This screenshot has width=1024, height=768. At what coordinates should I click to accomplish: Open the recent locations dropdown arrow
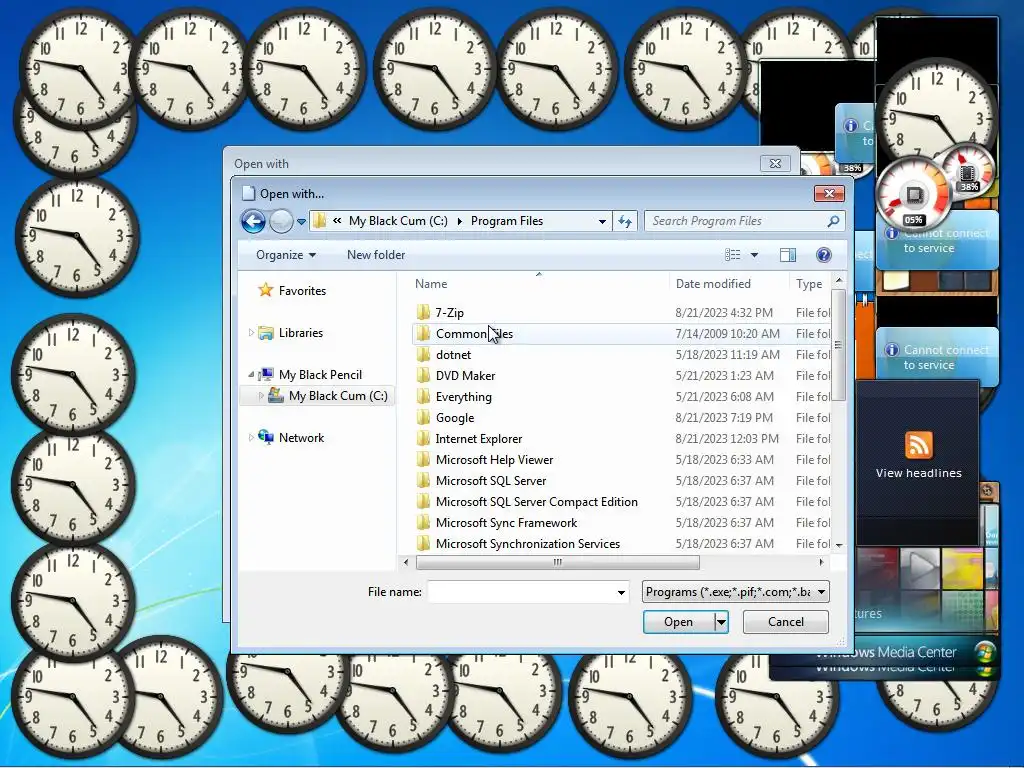[301, 222]
